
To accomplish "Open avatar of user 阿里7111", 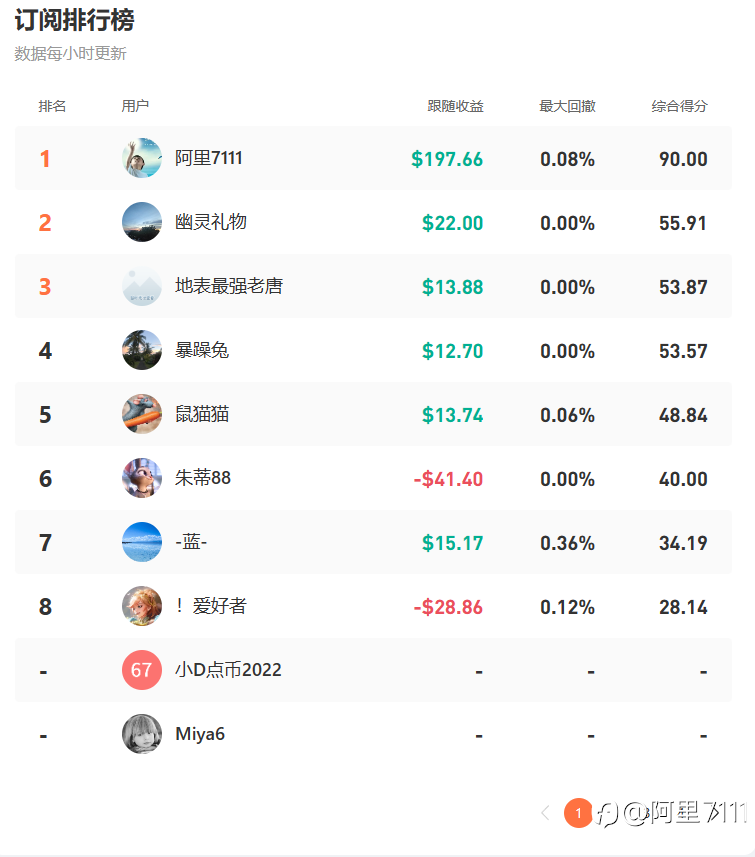I will (142, 158).
